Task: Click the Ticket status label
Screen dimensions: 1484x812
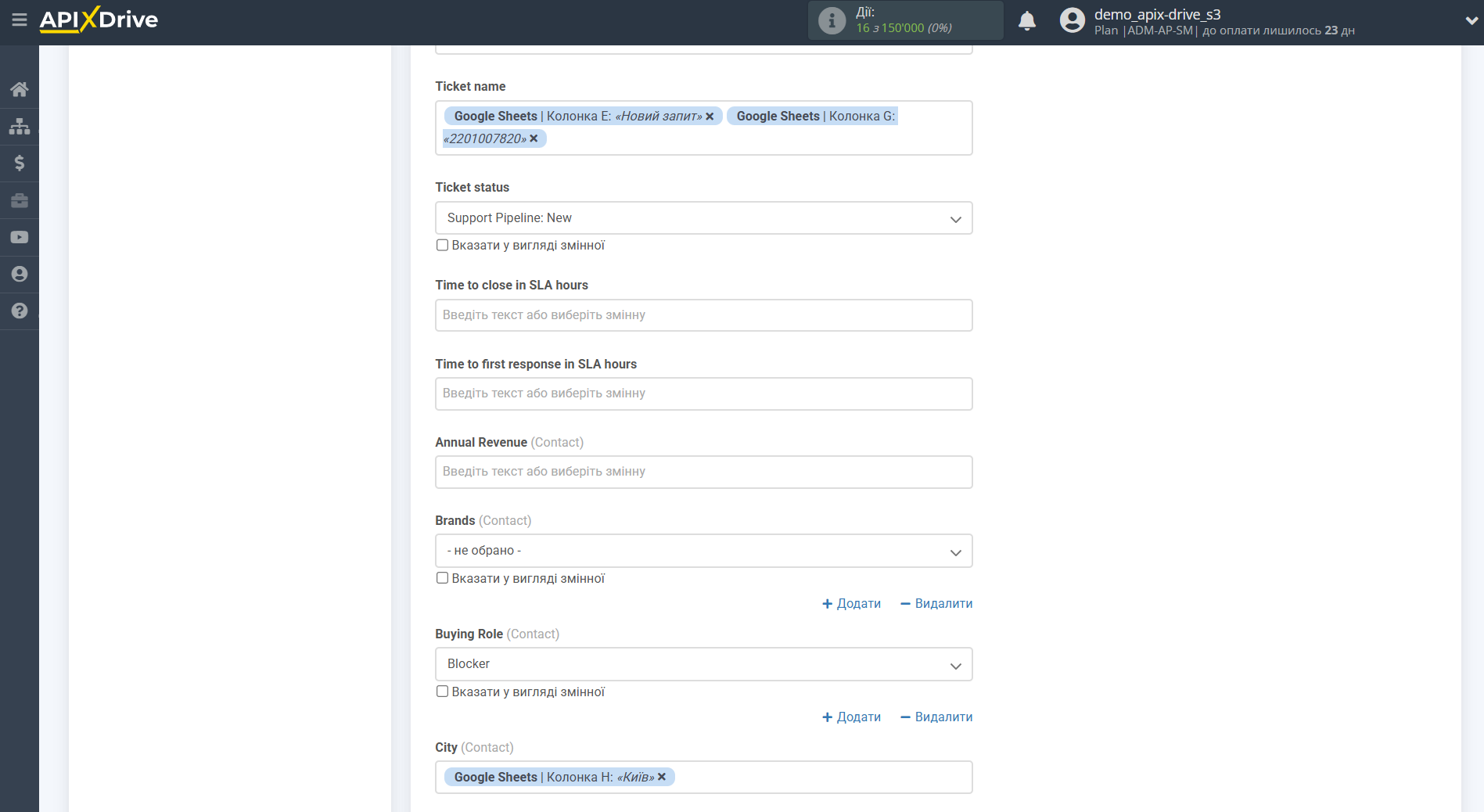Action: pyautogui.click(x=472, y=188)
